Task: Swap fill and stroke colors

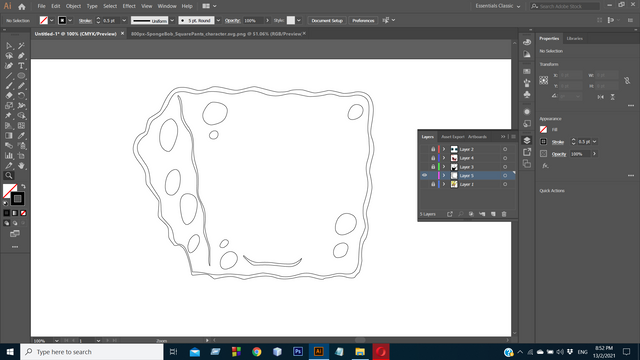Action: [x=23, y=187]
